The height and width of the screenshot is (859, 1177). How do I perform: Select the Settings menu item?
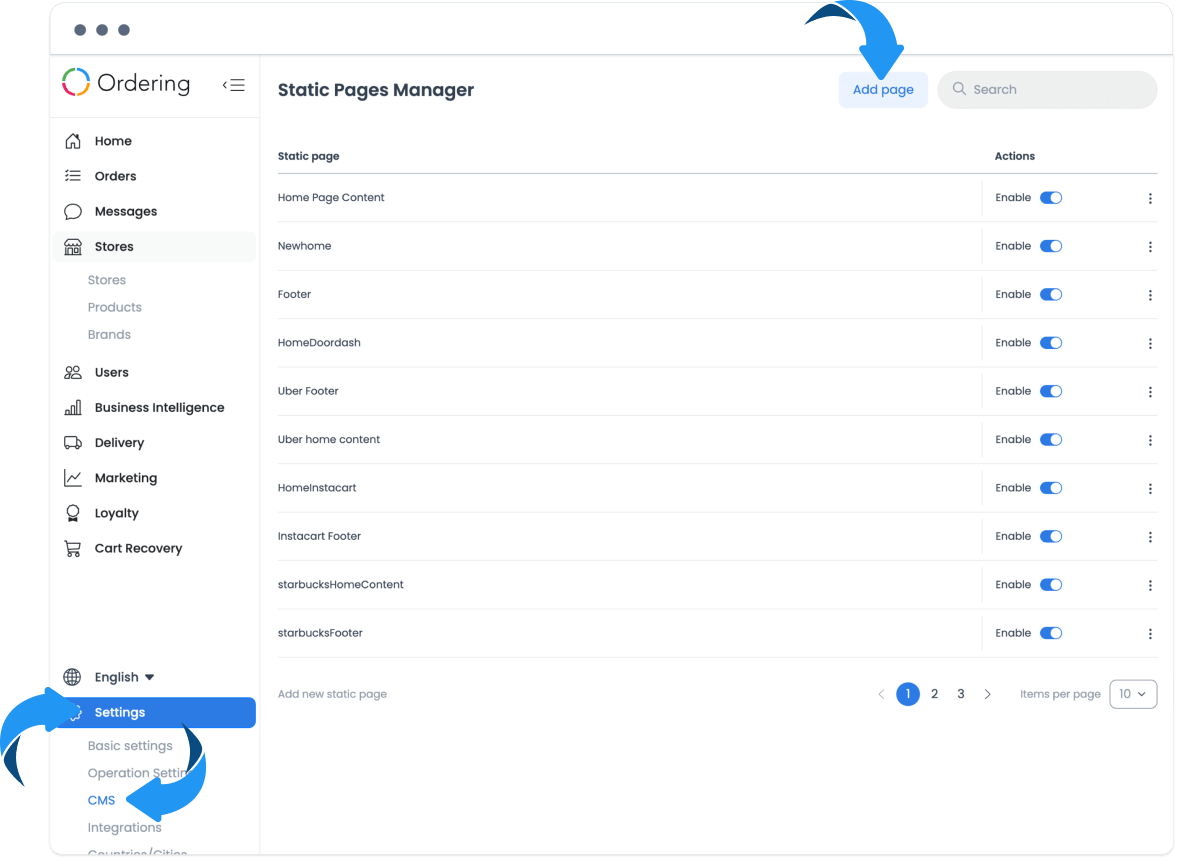[x=155, y=713]
